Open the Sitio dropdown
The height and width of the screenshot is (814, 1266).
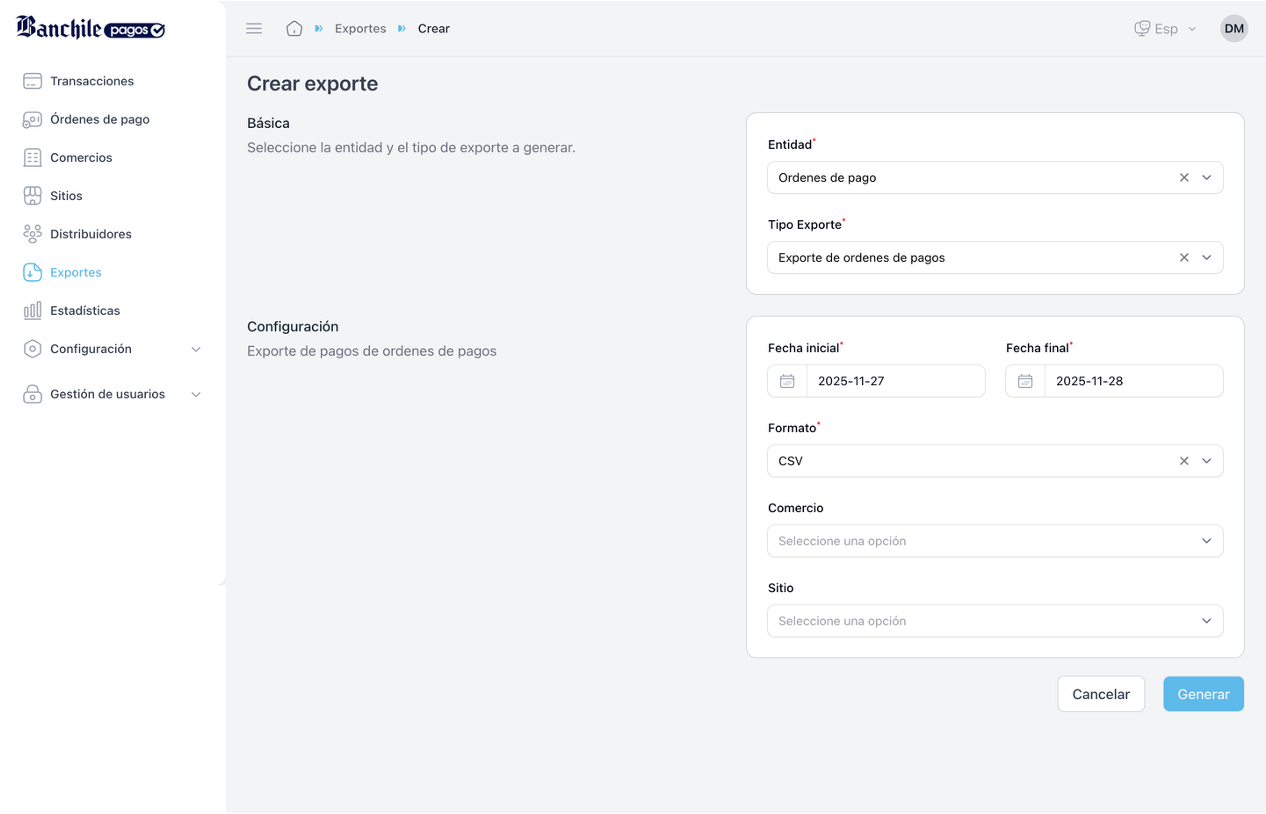click(995, 621)
